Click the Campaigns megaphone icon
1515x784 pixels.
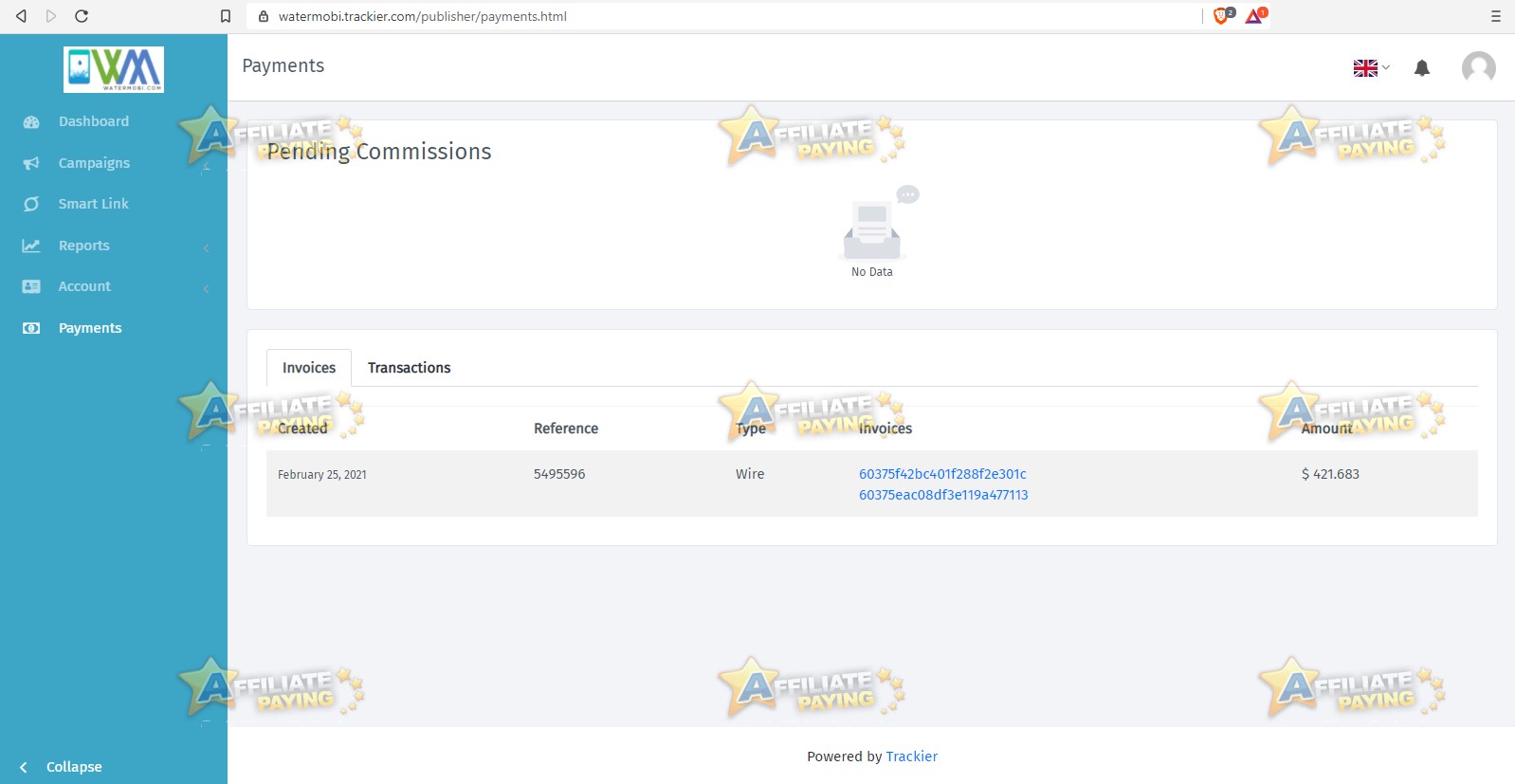pos(31,163)
